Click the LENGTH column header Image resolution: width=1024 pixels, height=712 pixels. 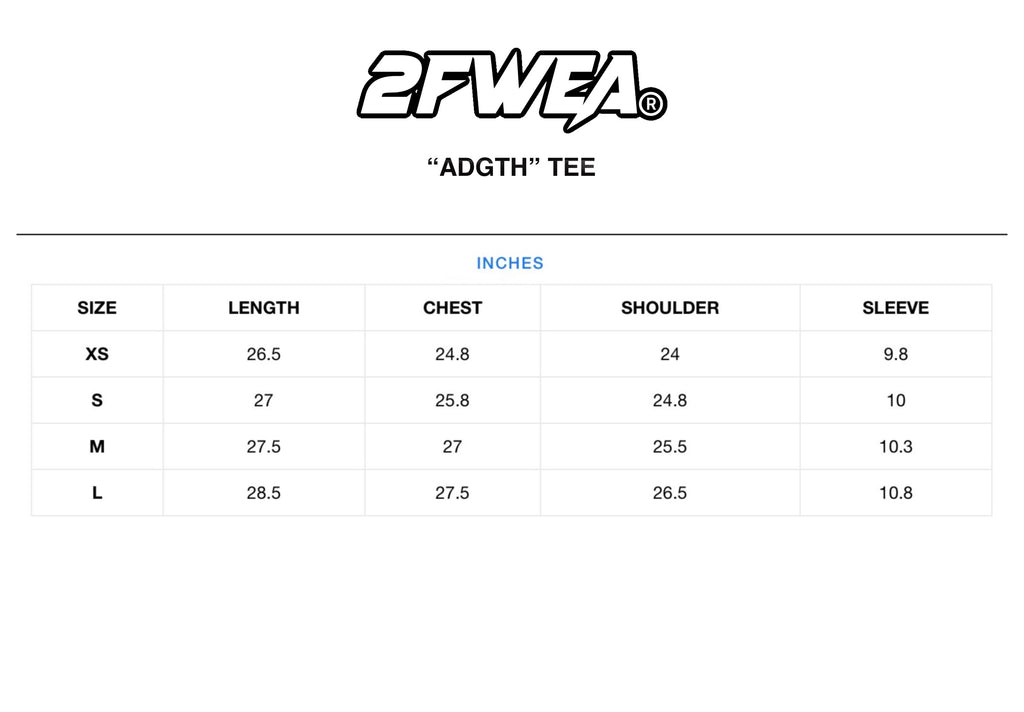click(264, 308)
